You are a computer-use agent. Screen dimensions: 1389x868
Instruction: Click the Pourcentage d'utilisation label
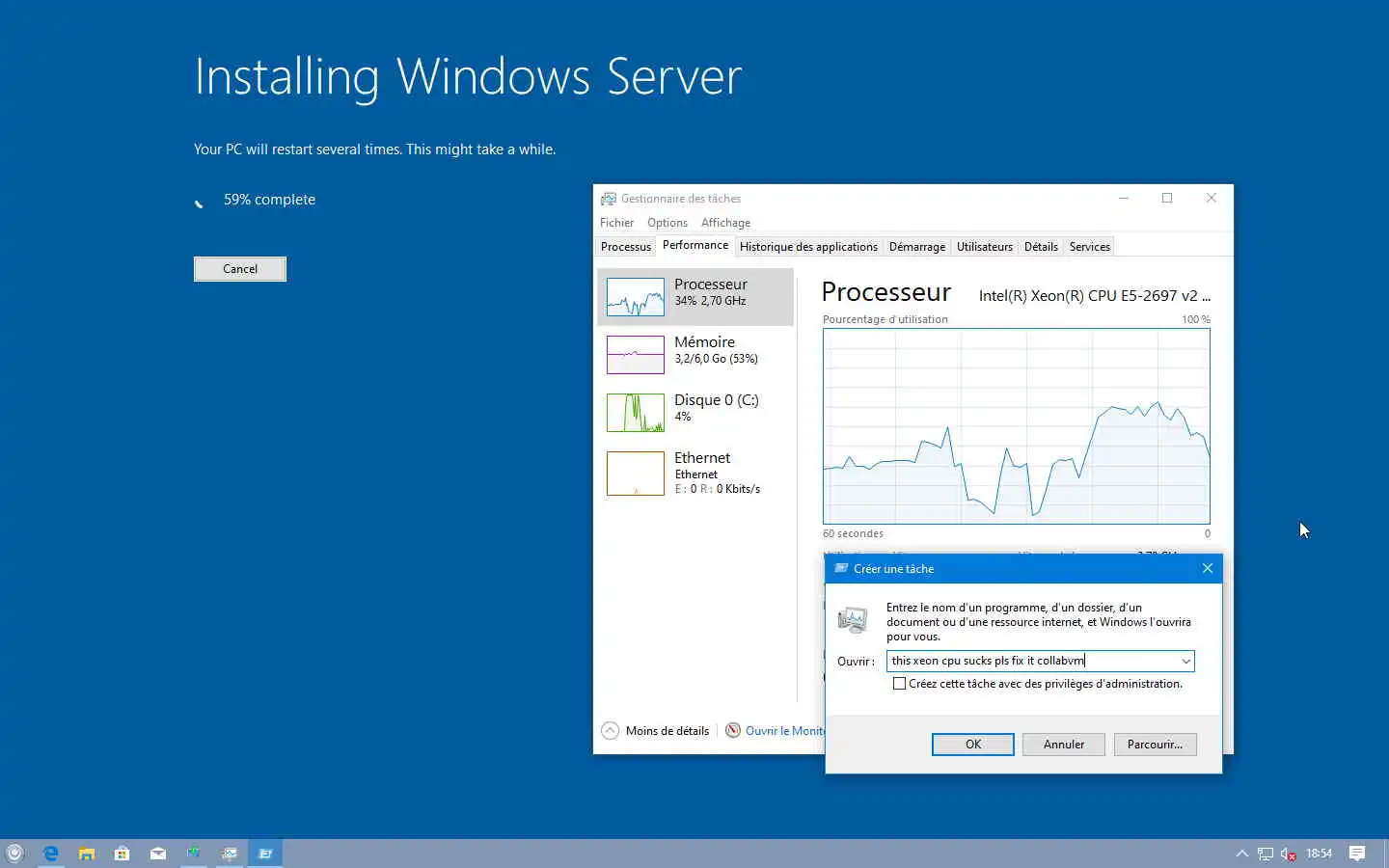point(885,319)
